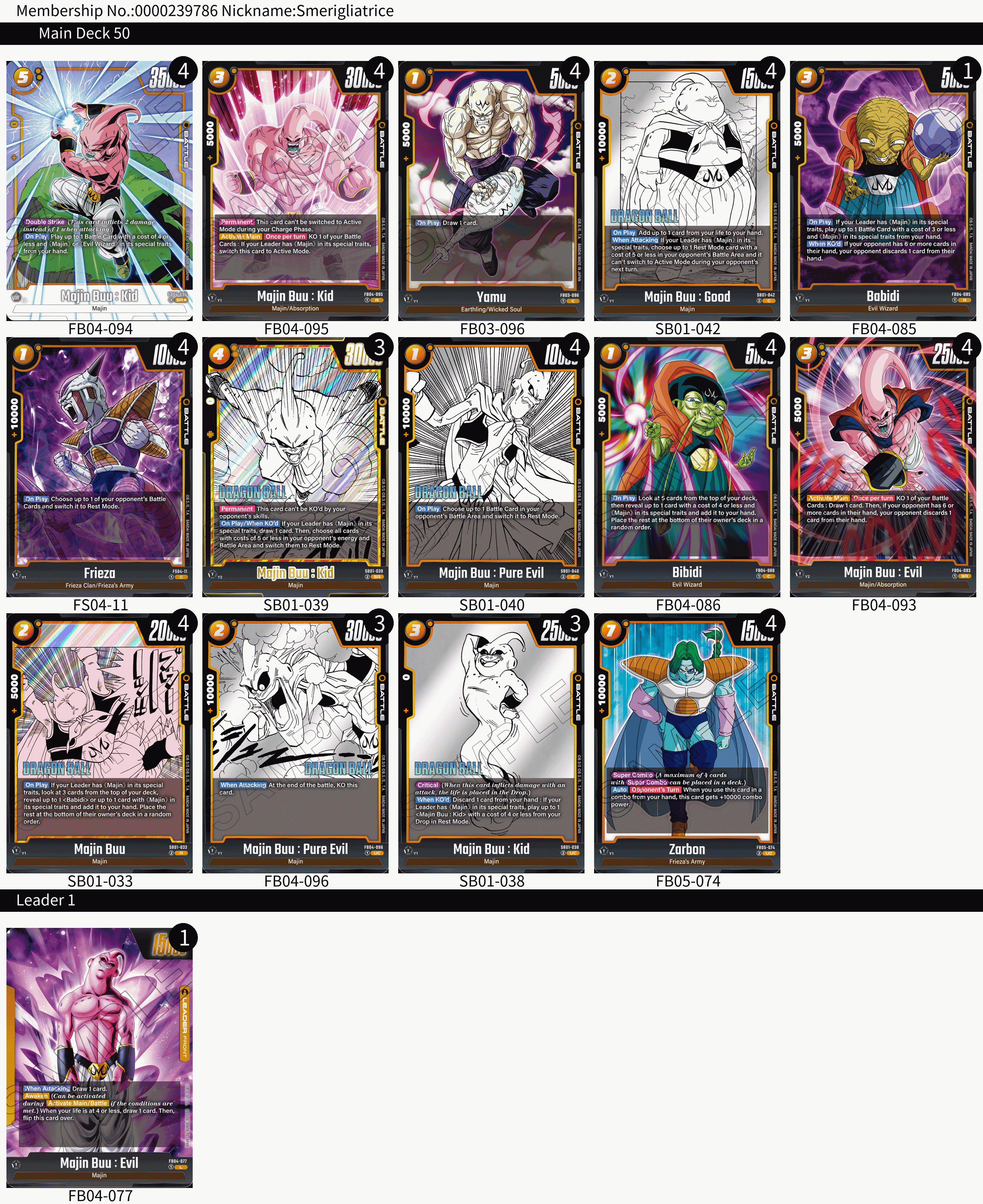Select the Majin Buu : Evil leader card

(100, 1057)
